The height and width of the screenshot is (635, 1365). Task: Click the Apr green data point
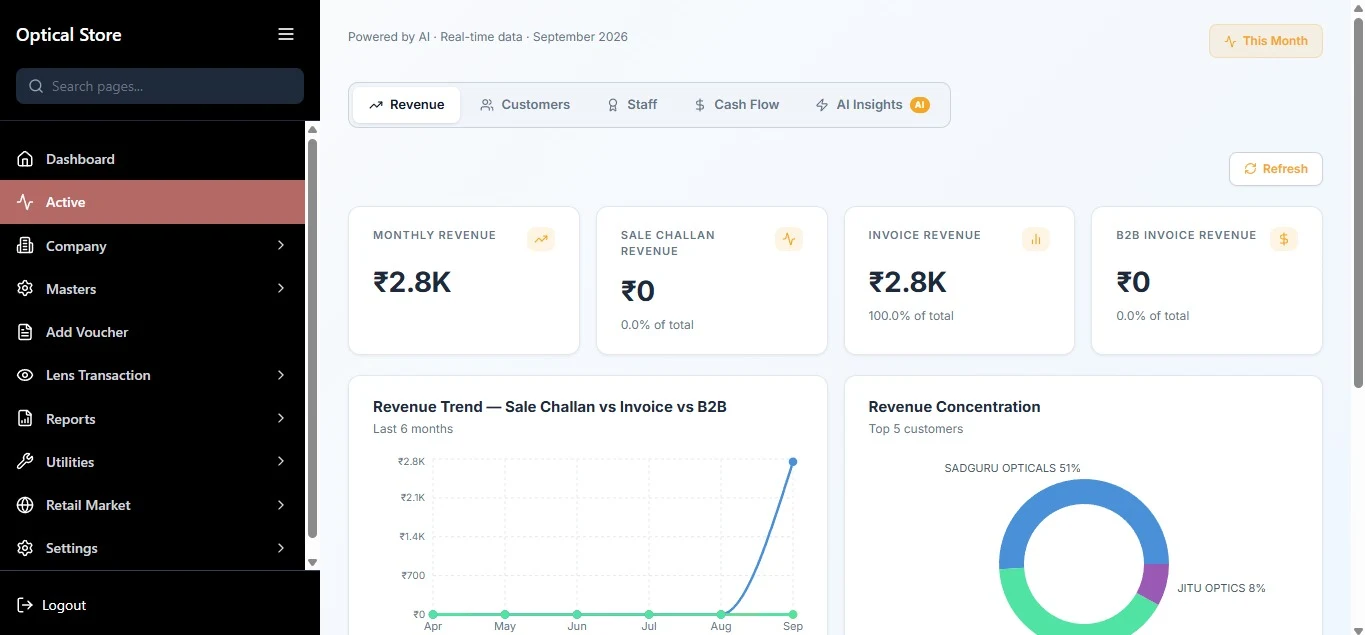click(433, 614)
